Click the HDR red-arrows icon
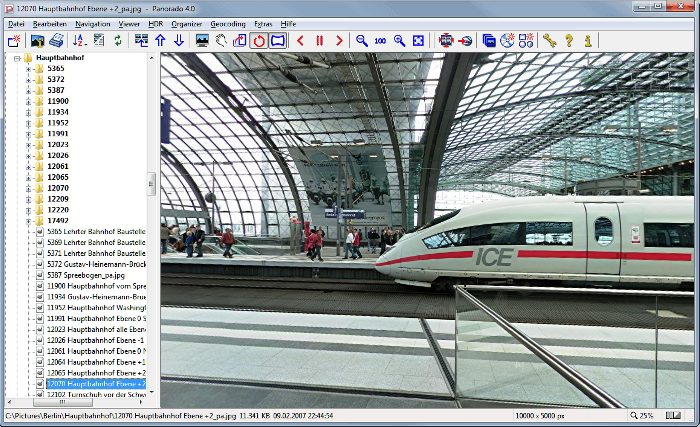Image resolution: width=700 pixels, height=427 pixels. click(446, 41)
